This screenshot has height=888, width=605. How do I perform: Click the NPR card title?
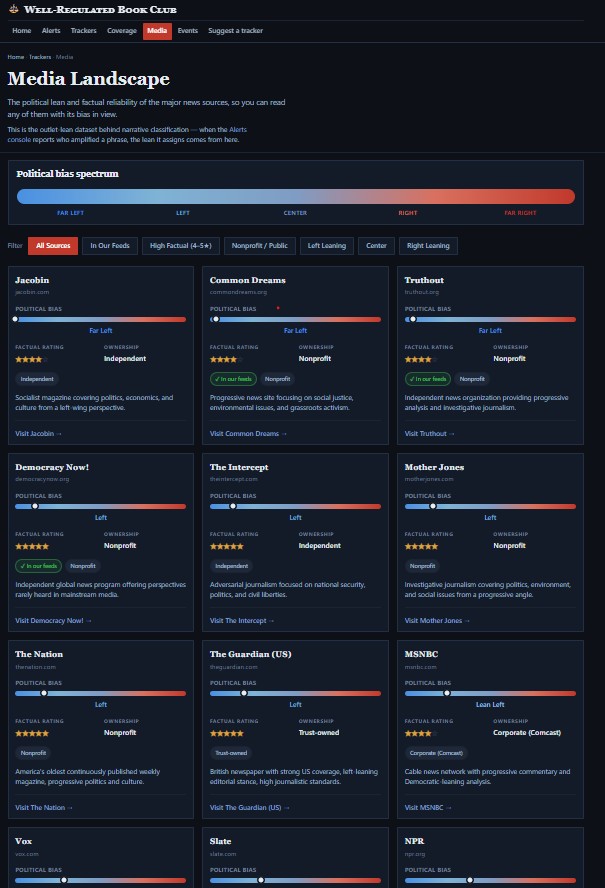pyautogui.click(x=415, y=841)
